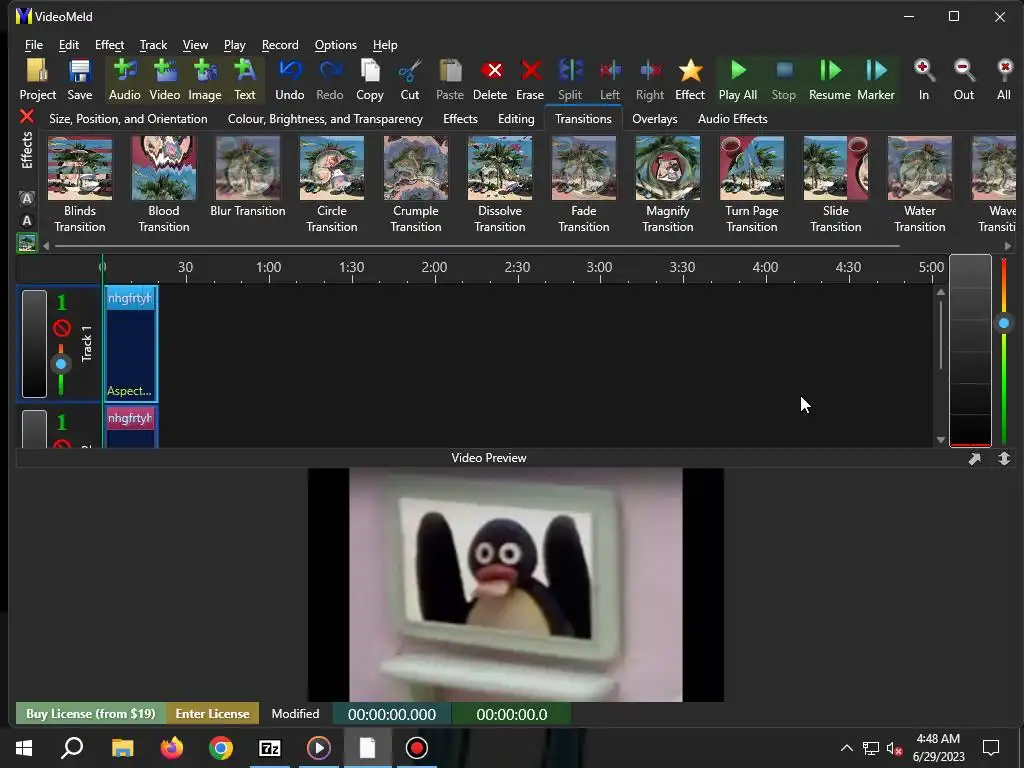Add a Text clip from the toolbar

pos(245,80)
